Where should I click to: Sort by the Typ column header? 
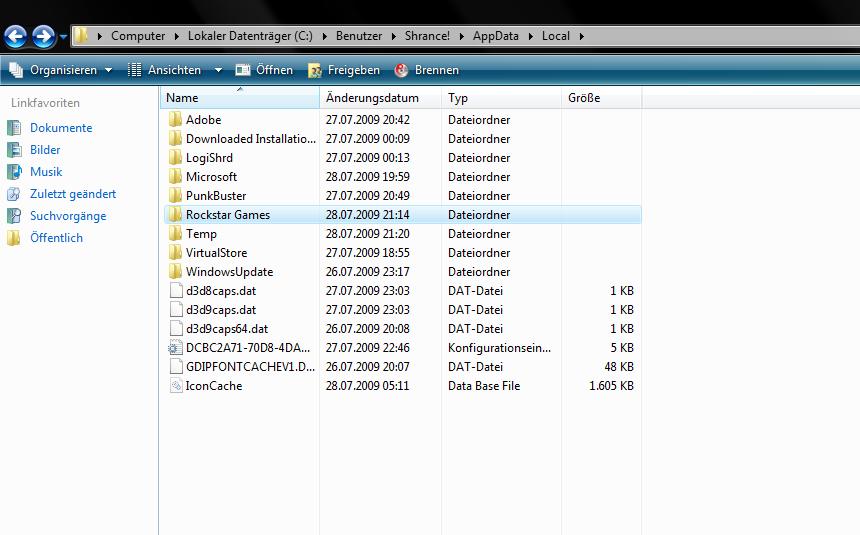tap(501, 98)
